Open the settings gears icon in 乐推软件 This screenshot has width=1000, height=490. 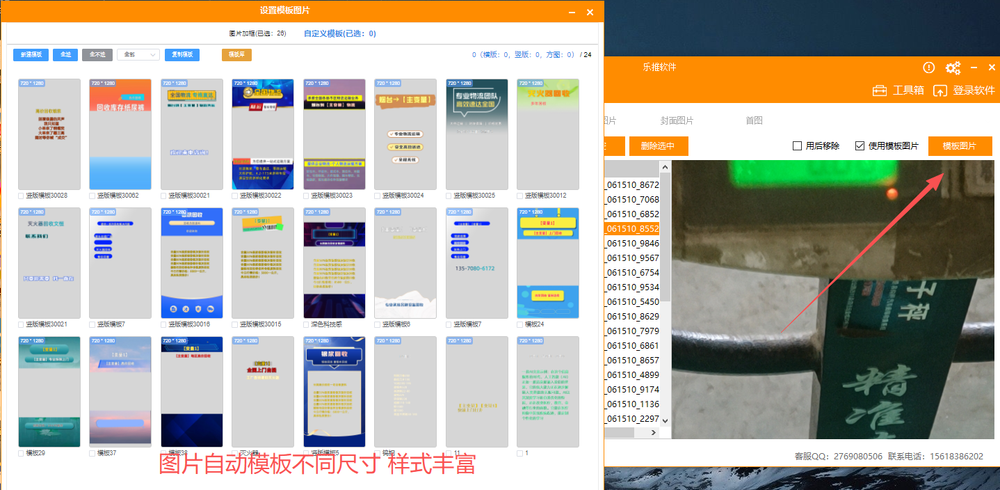click(953, 68)
